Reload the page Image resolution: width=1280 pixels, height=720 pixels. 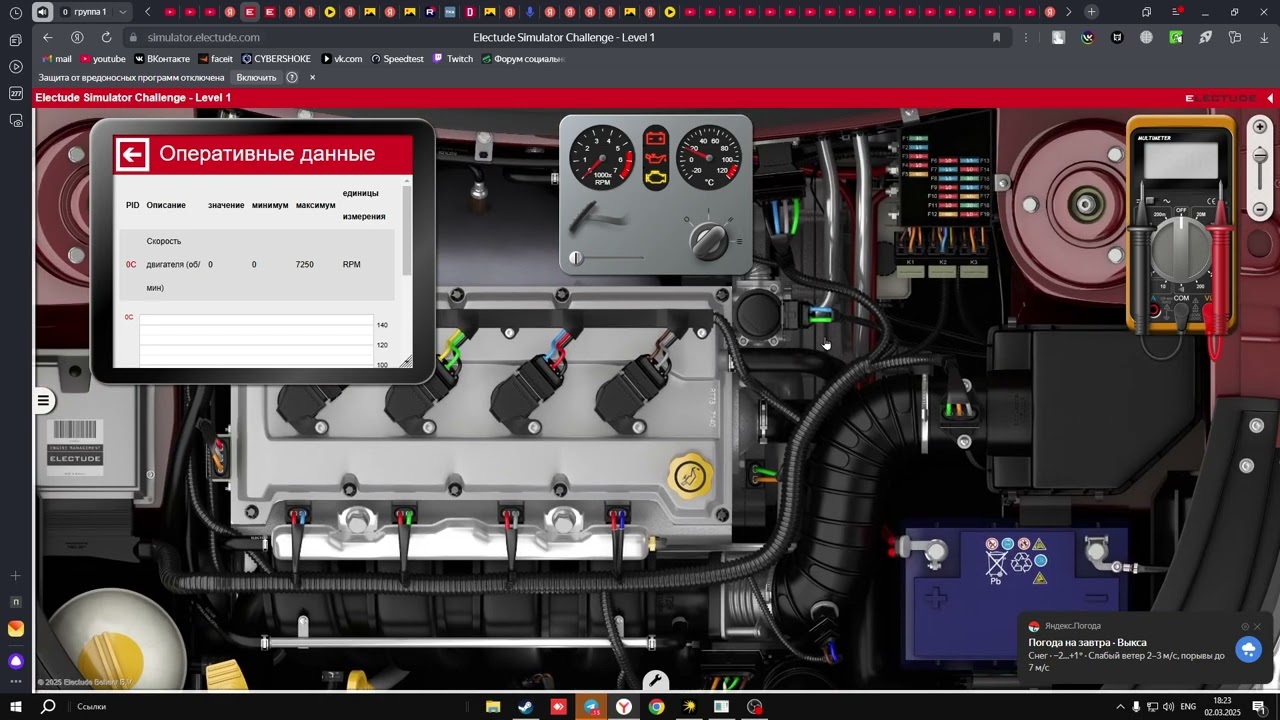click(x=106, y=37)
